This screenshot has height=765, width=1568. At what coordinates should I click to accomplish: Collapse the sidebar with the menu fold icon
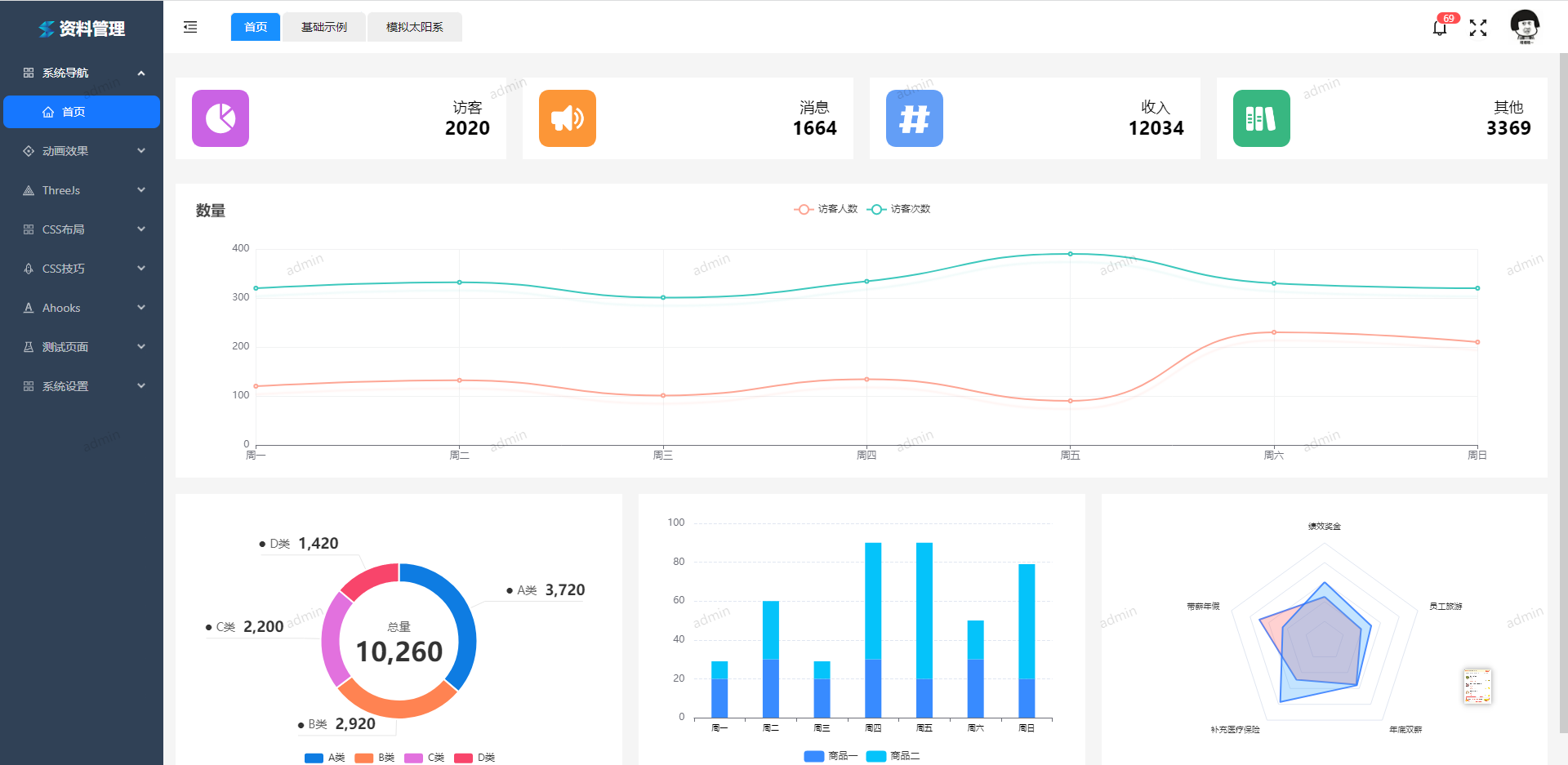tap(190, 27)
